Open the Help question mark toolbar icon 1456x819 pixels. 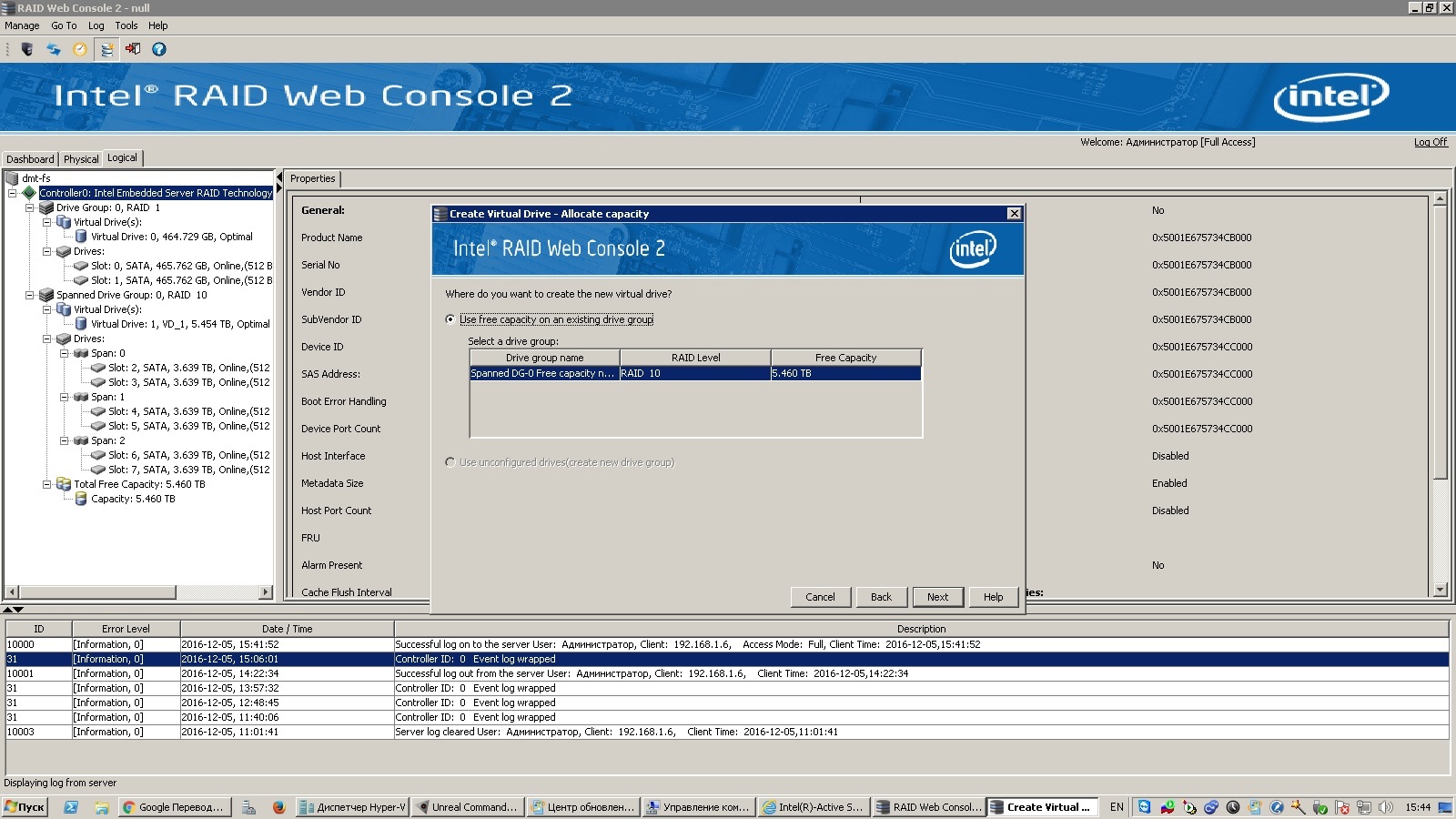tap(159, 49)
